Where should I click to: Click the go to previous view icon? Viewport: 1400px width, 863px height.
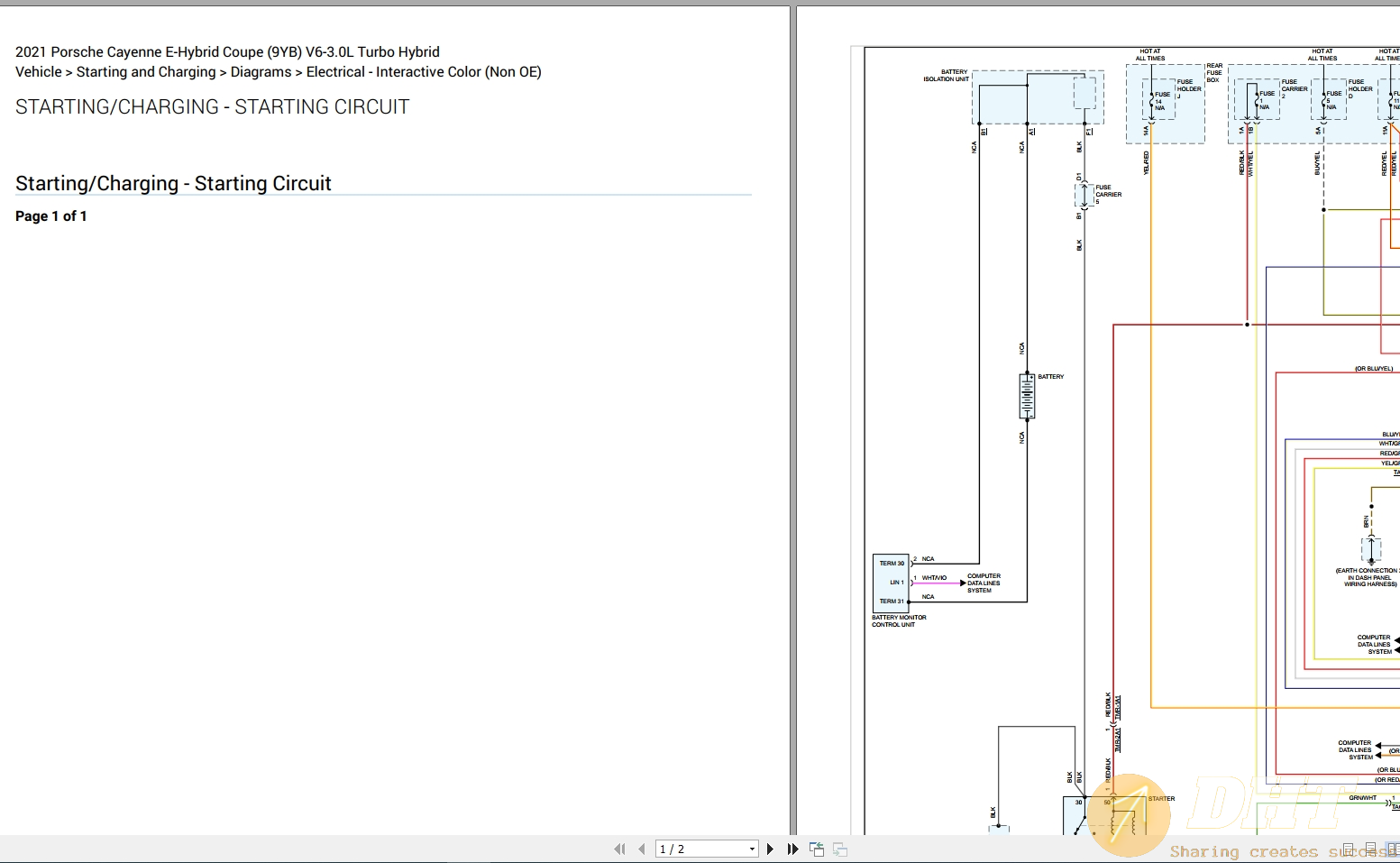(x=817, y=849)
